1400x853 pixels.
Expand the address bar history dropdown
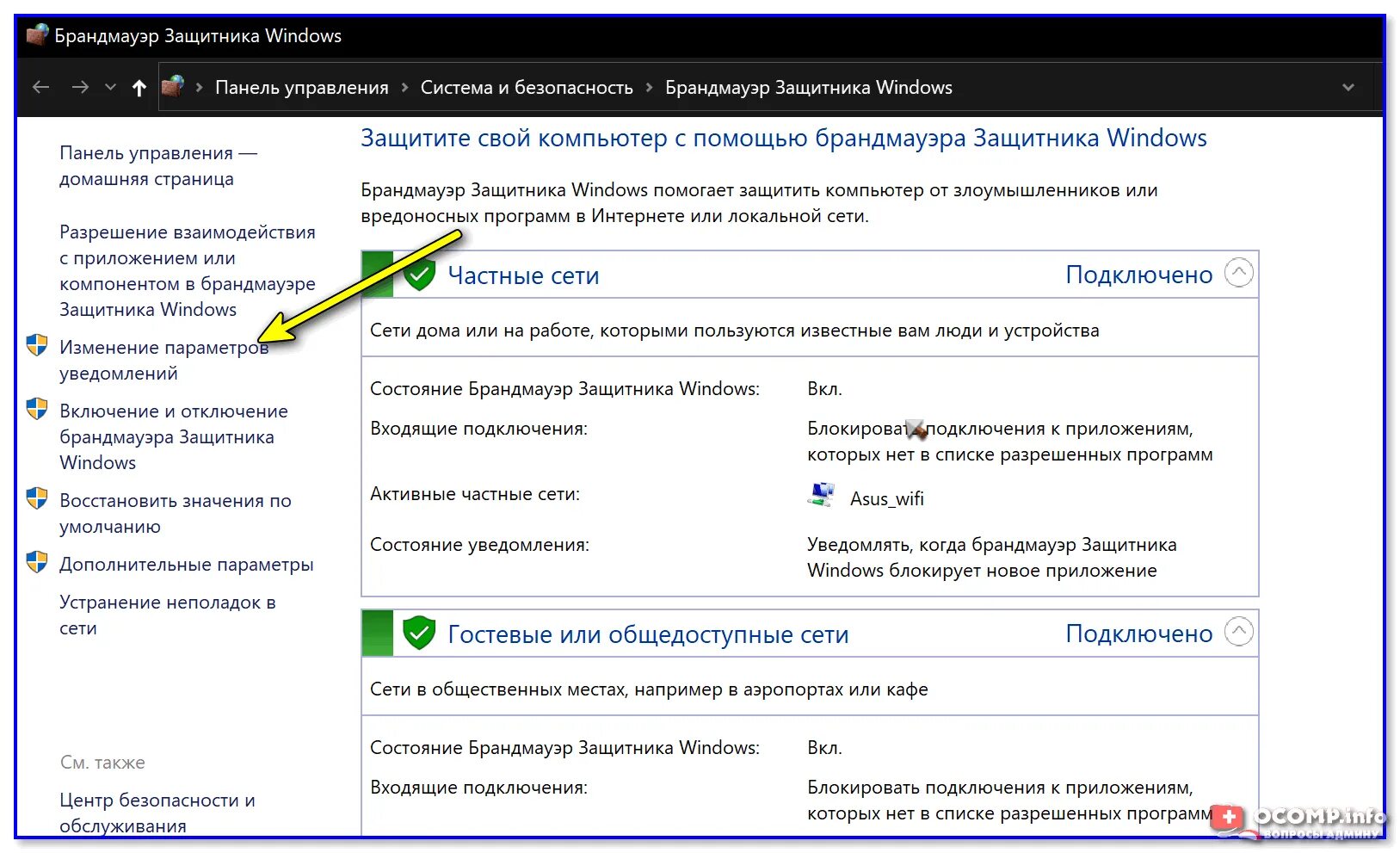coord(1348,87)
